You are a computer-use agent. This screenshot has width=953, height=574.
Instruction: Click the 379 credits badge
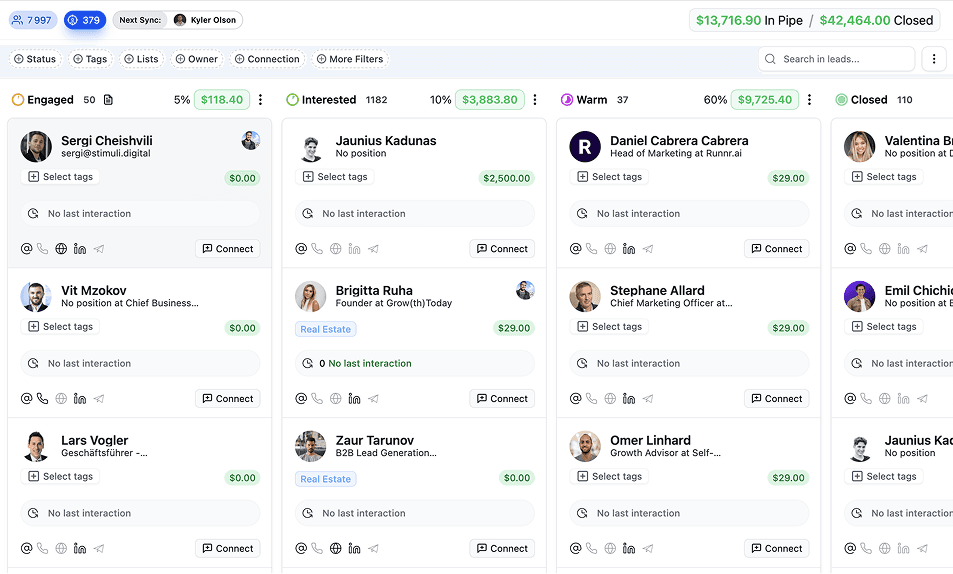click(84, 20)
